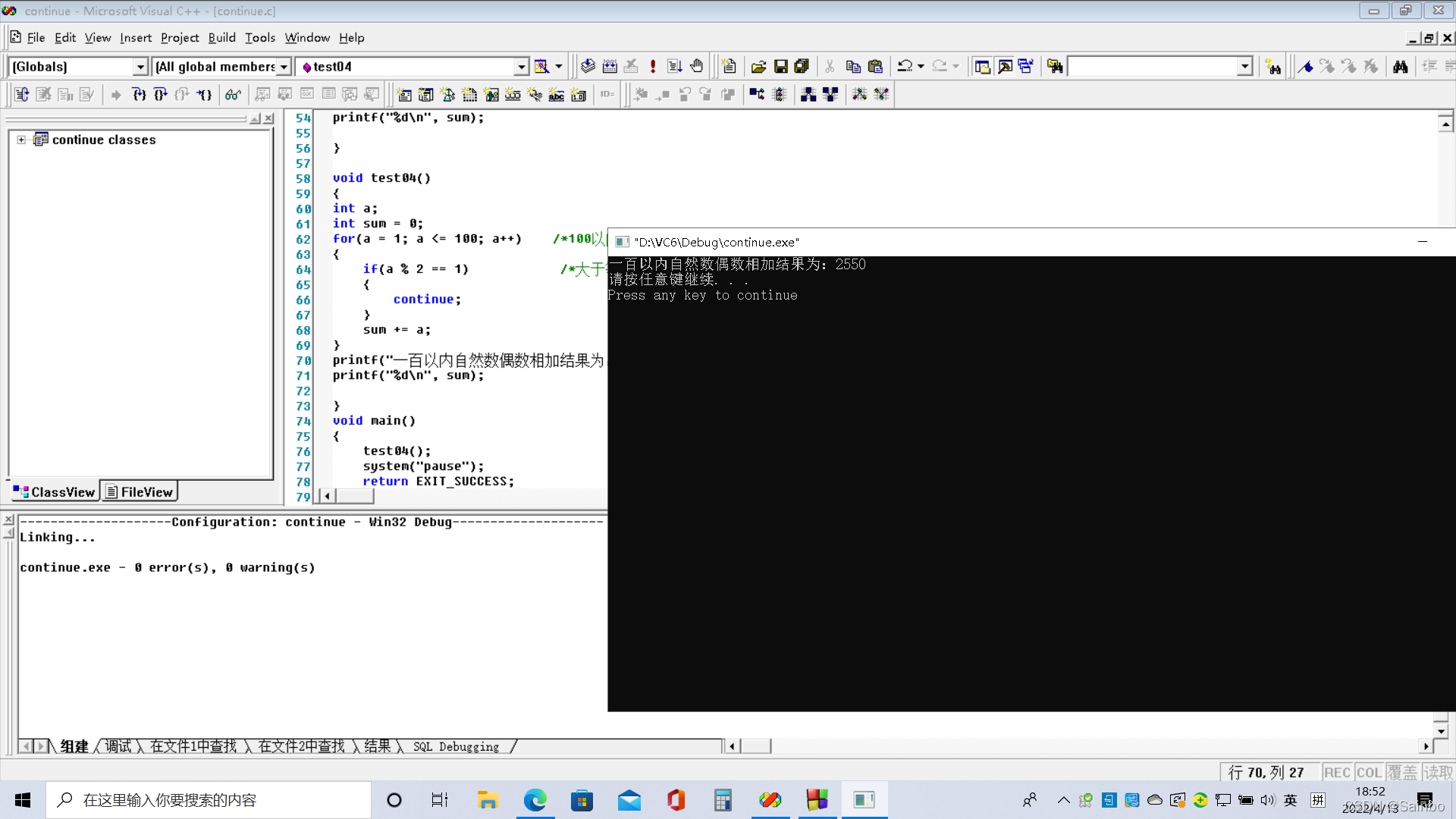
Task: Open Microsoft Edge from the taskbar
Action: [x=535, y=800]
